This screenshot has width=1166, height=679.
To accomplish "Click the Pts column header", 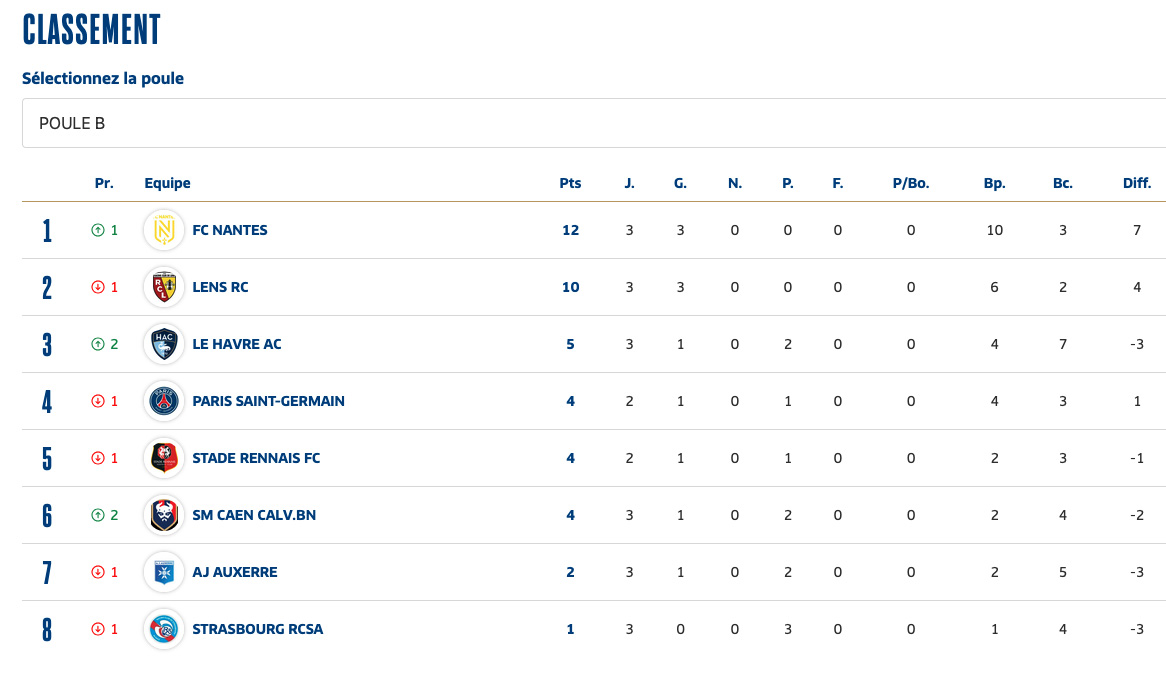I will (x=570, y=183).
